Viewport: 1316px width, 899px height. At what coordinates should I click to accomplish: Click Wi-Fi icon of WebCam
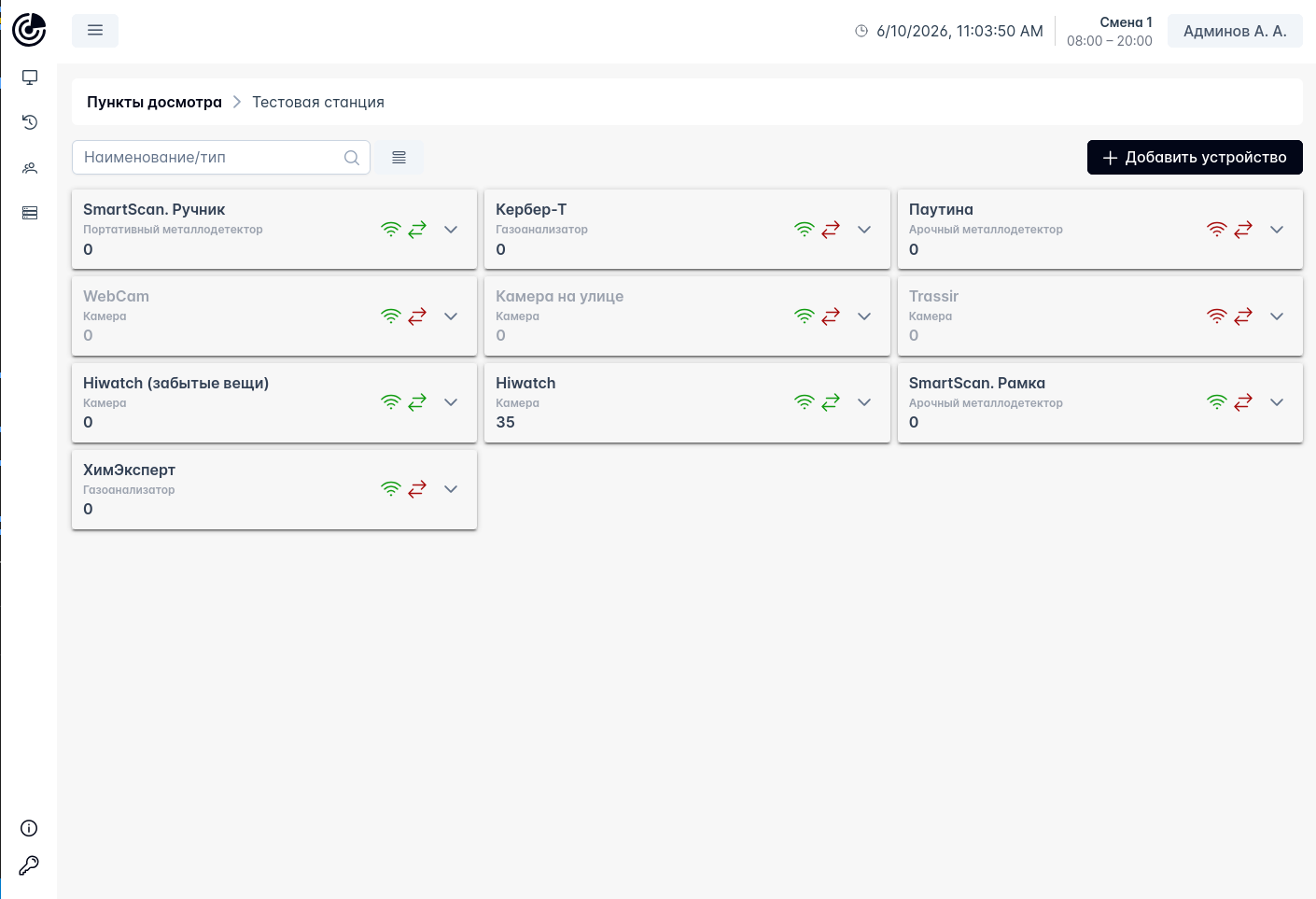point(391,316)
